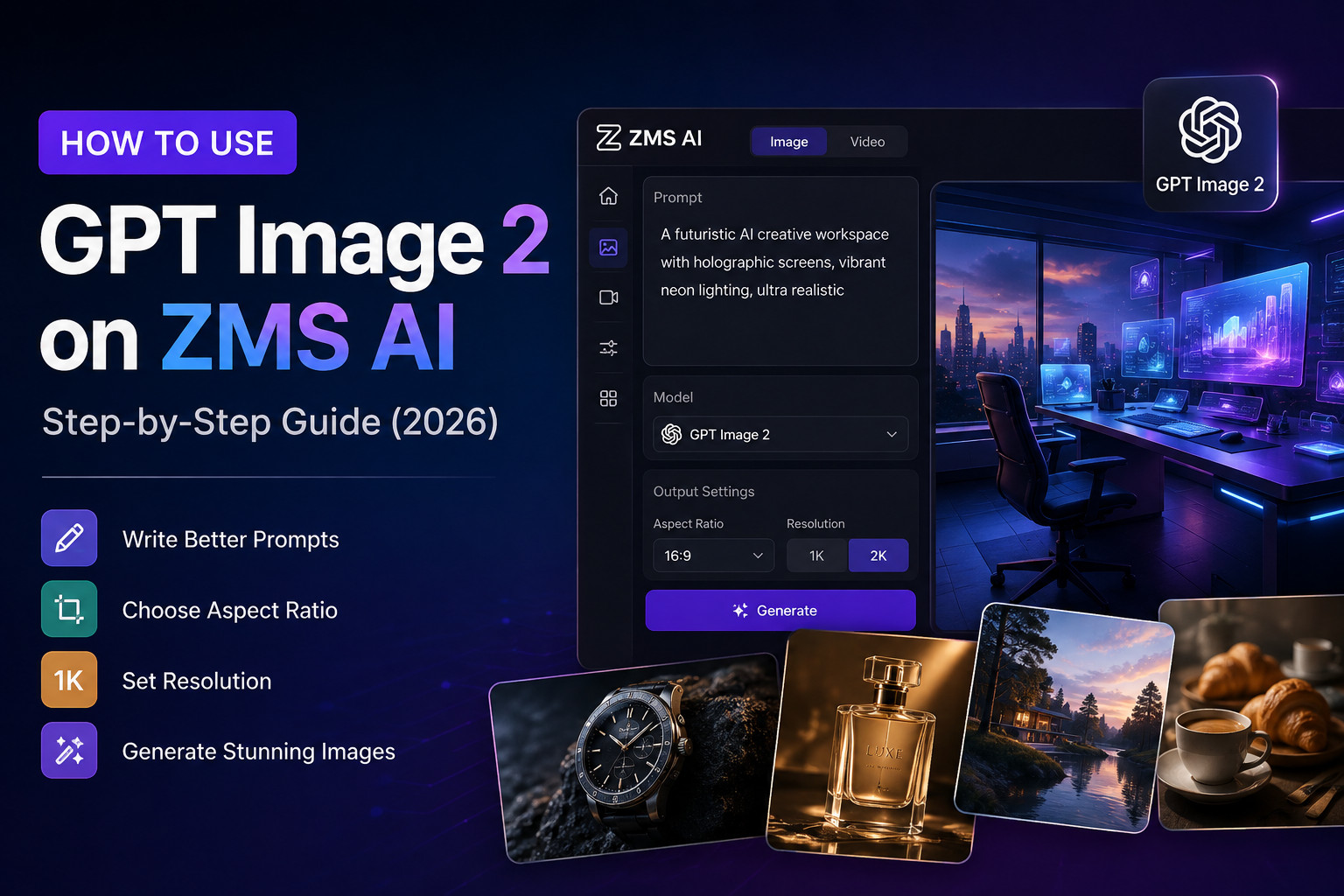Click the 'Output Settings' heading
Screen dimensions: 1344x896
tap(703, 492)
